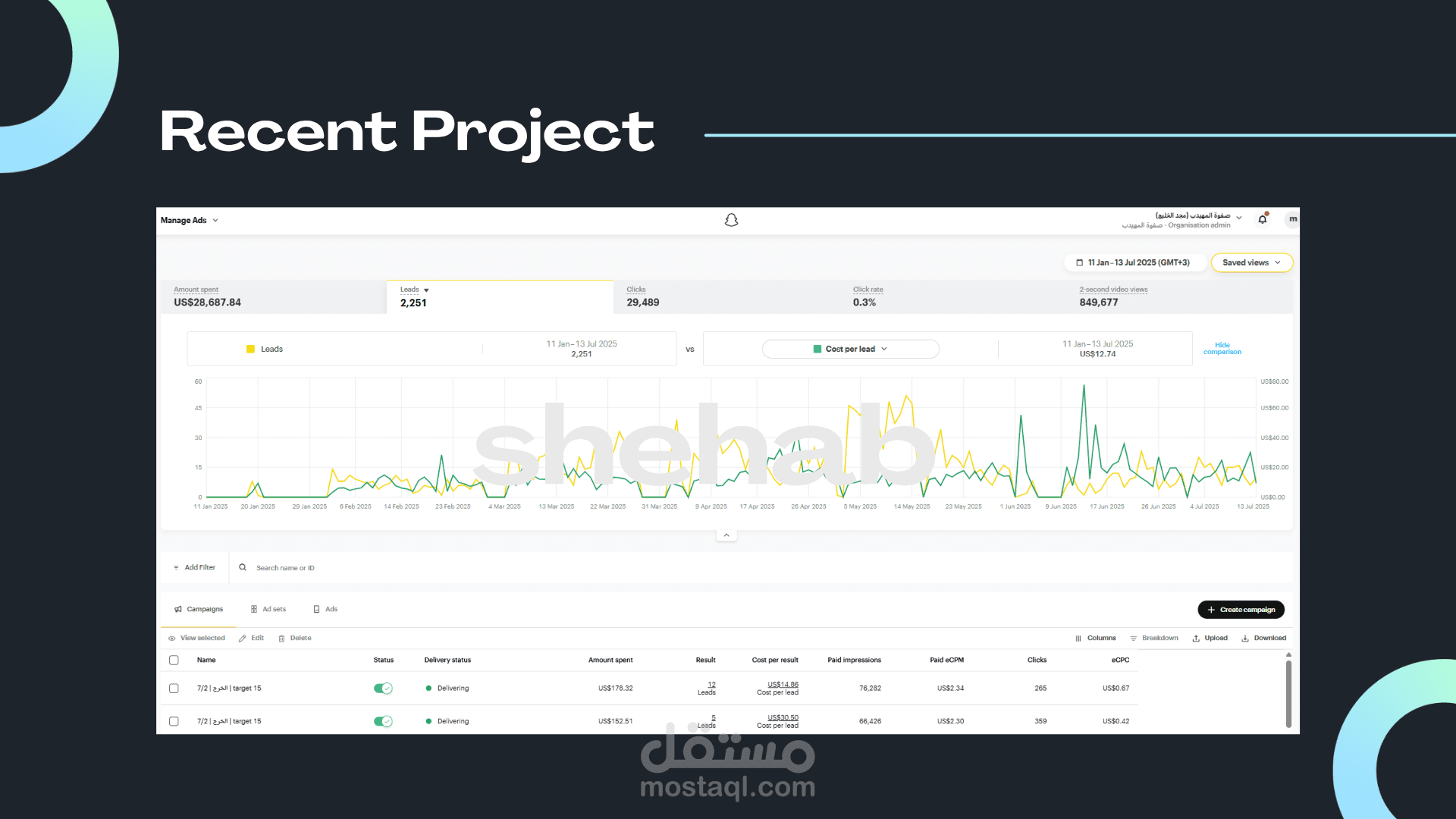The height and width of the screenshot is (819, 1456).
Task: Sort by the Paid eCPM column header
Action: pyautogui.click(x=946, y=660)
